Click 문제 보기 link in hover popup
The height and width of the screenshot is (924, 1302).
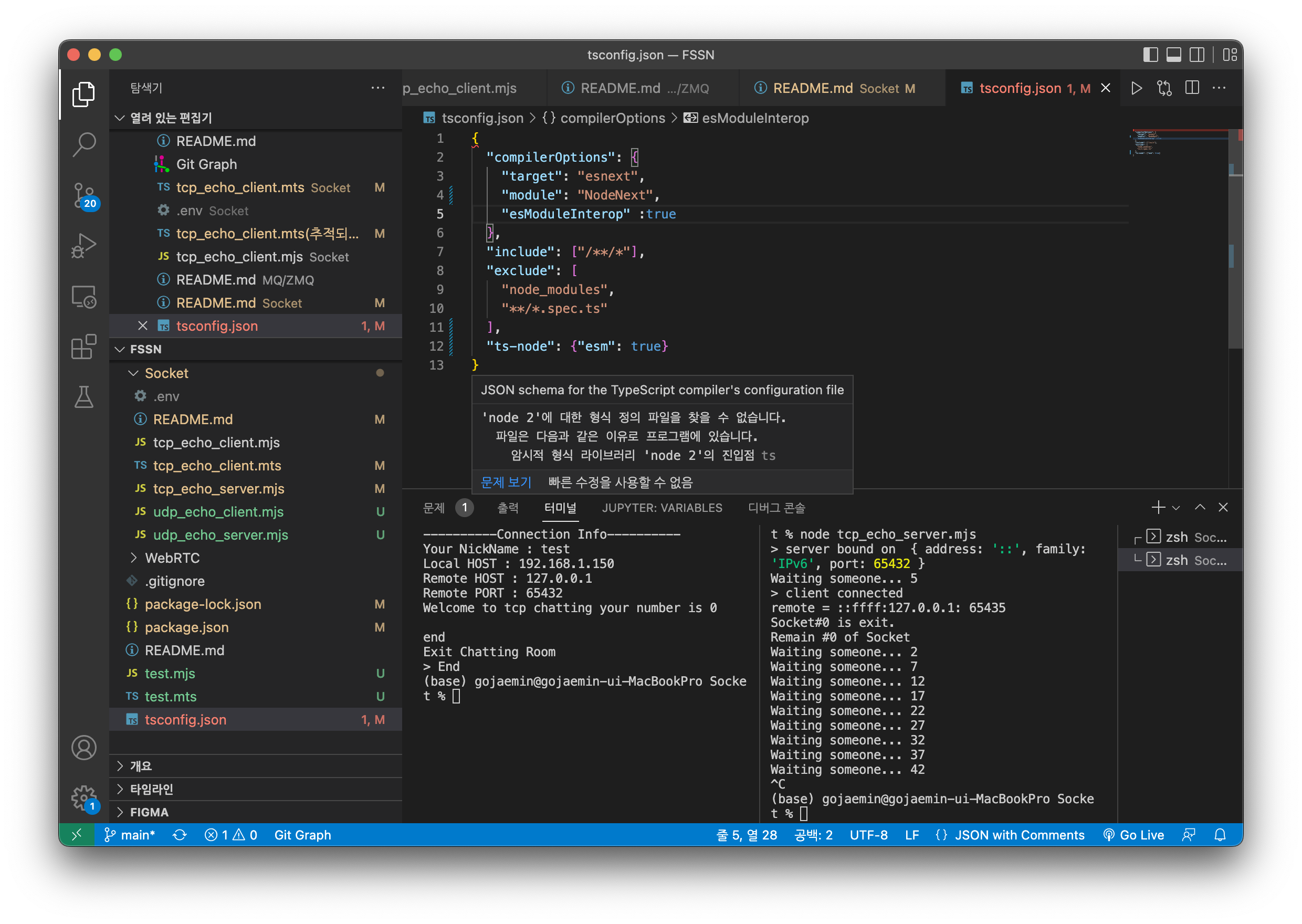click(506, 482)
